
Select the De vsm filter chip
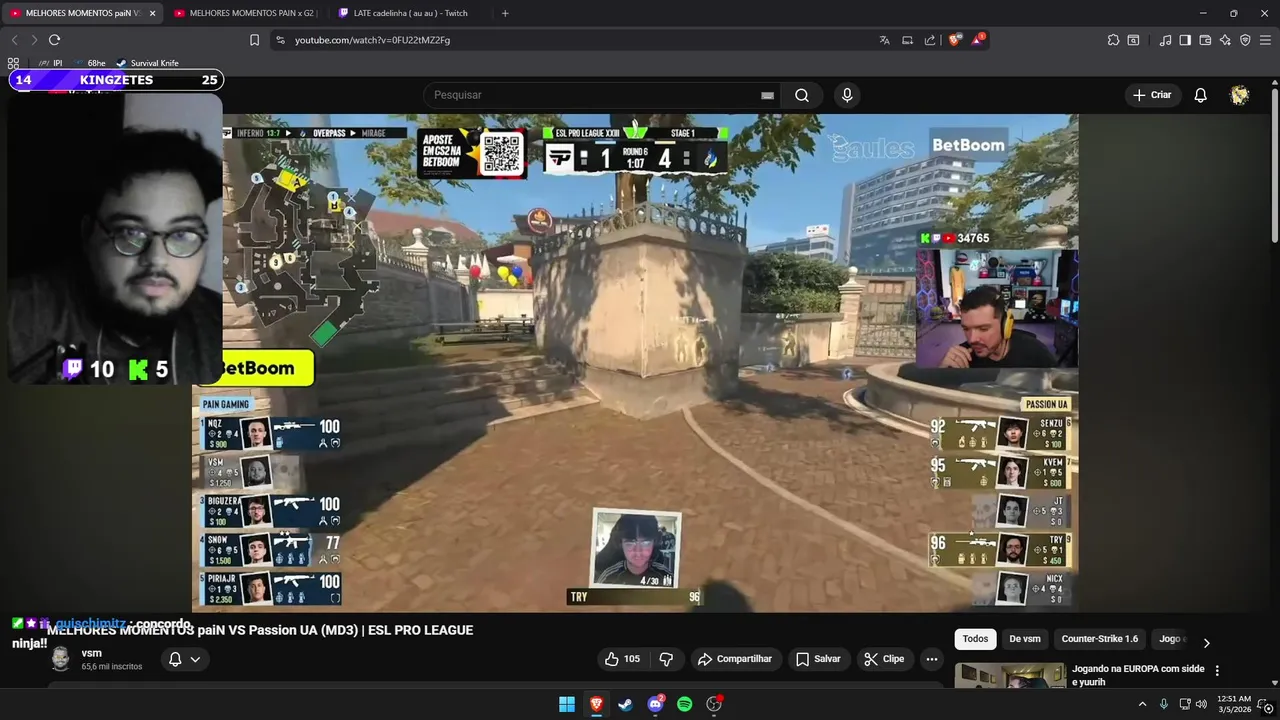(x=1025, y=639)
